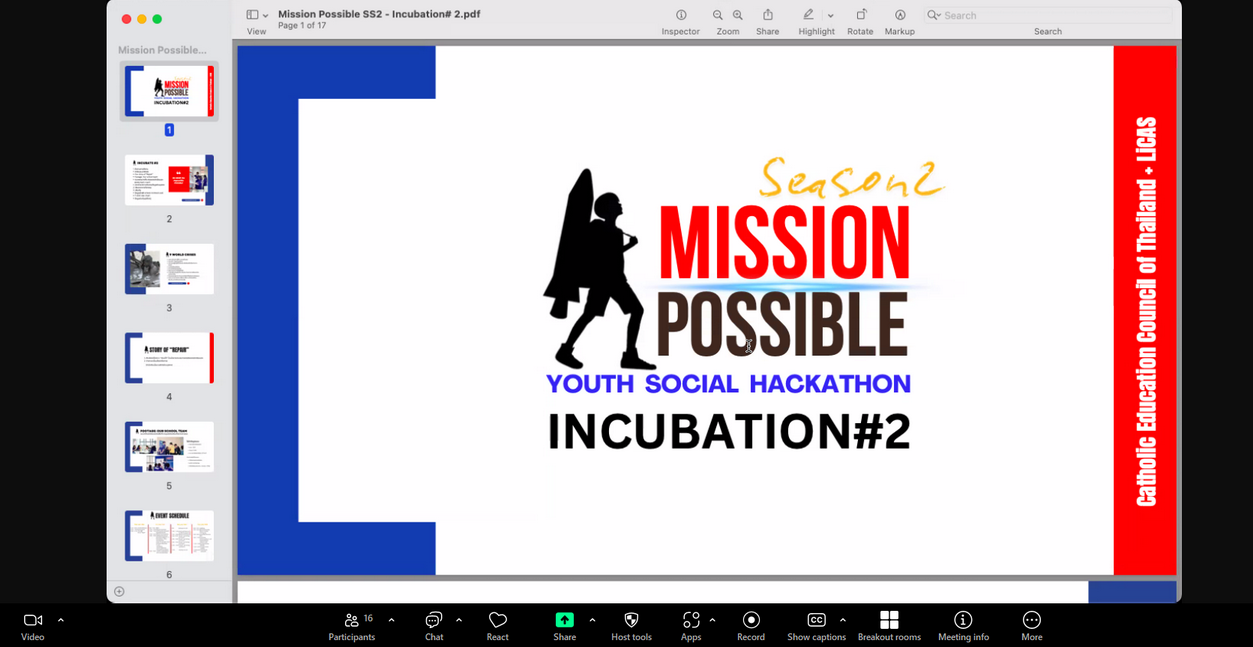Click the Inspector info icon
This screenshot has width=1253, height=647.
[x=681, y=15]
